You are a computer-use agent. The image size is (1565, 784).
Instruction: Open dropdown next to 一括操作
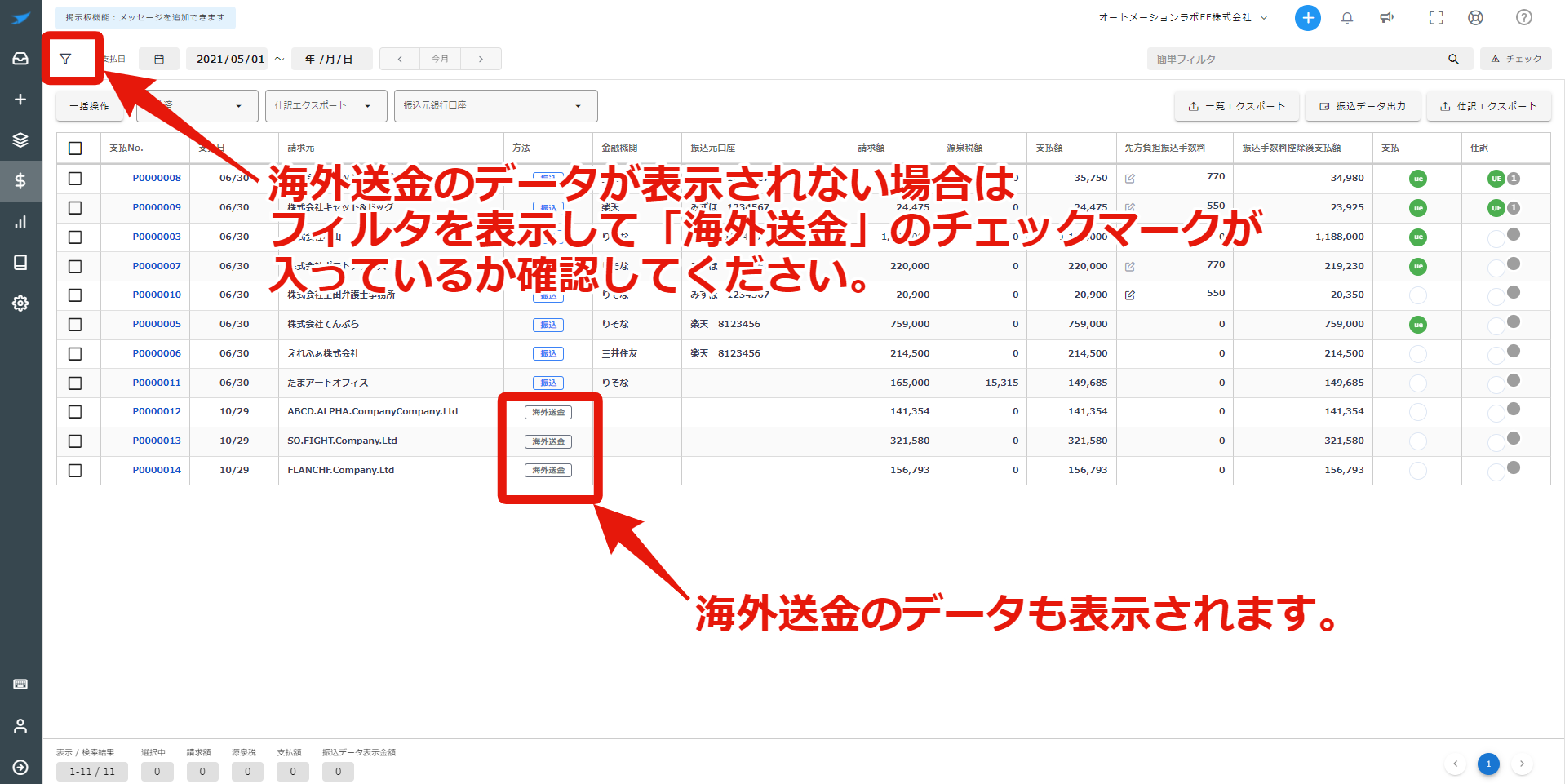coord(197,106)
